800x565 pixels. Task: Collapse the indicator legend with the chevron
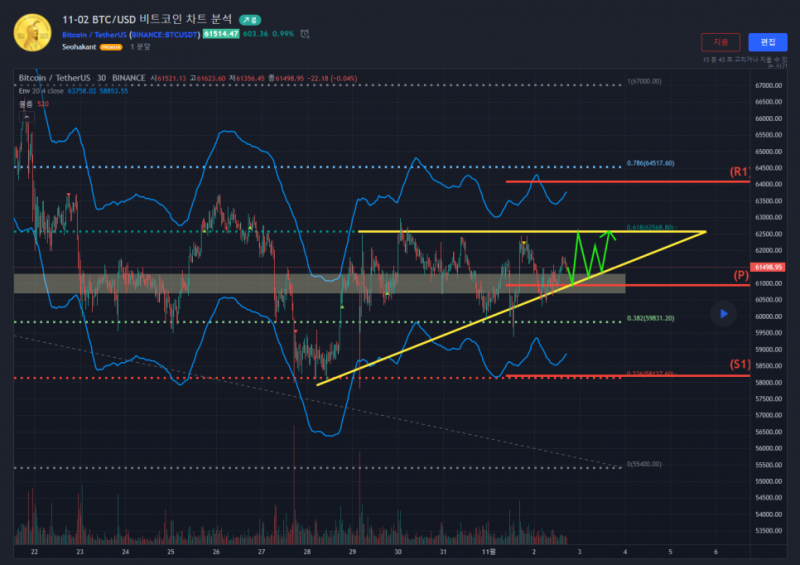pos(25,115)
